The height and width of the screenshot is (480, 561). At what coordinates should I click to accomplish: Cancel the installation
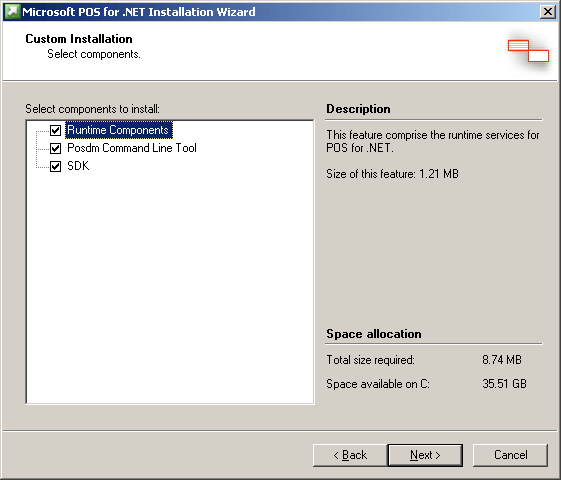[x=510, y=455]
